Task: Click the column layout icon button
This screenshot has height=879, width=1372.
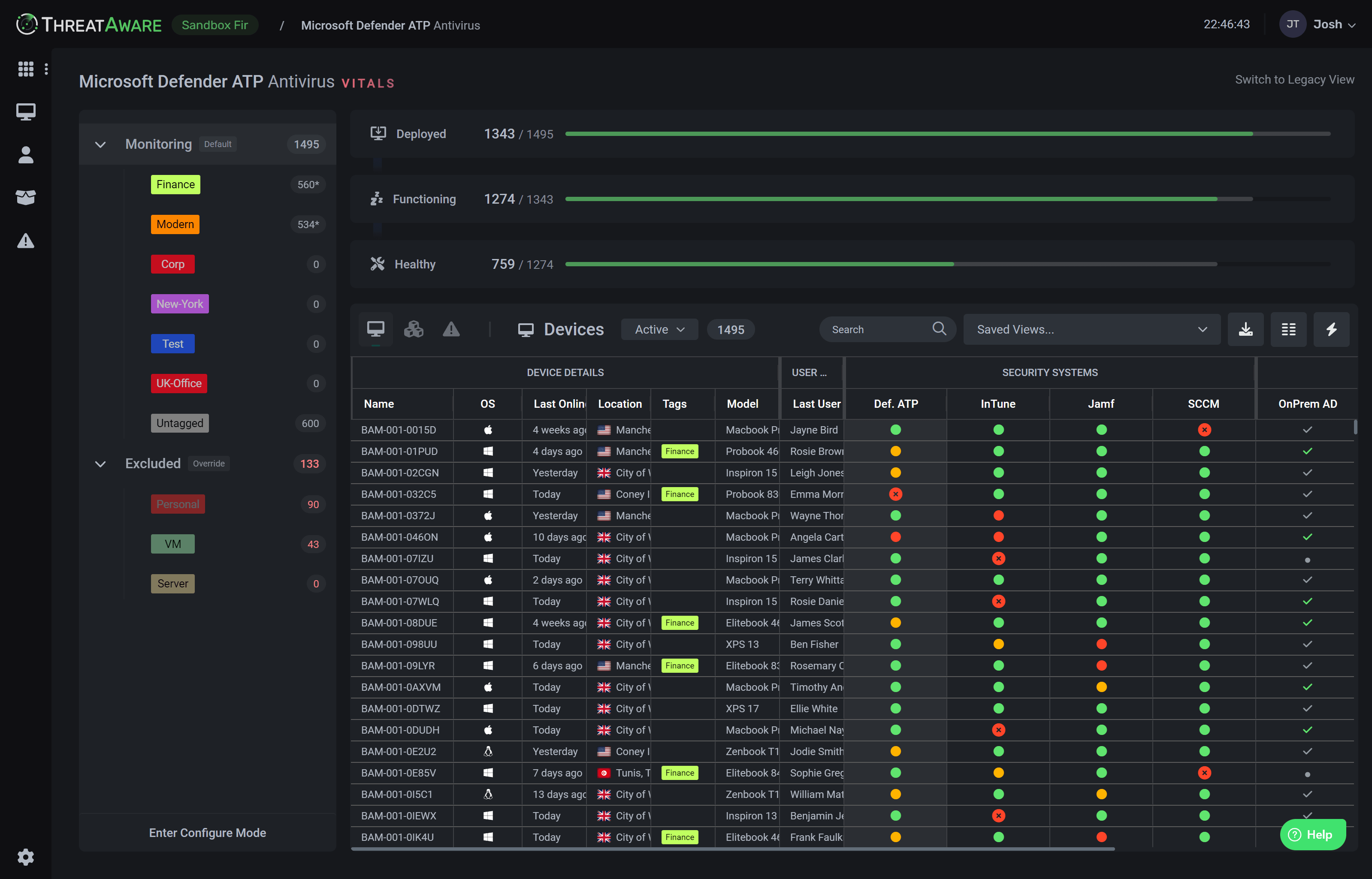Action: (x=1288, y=329)
